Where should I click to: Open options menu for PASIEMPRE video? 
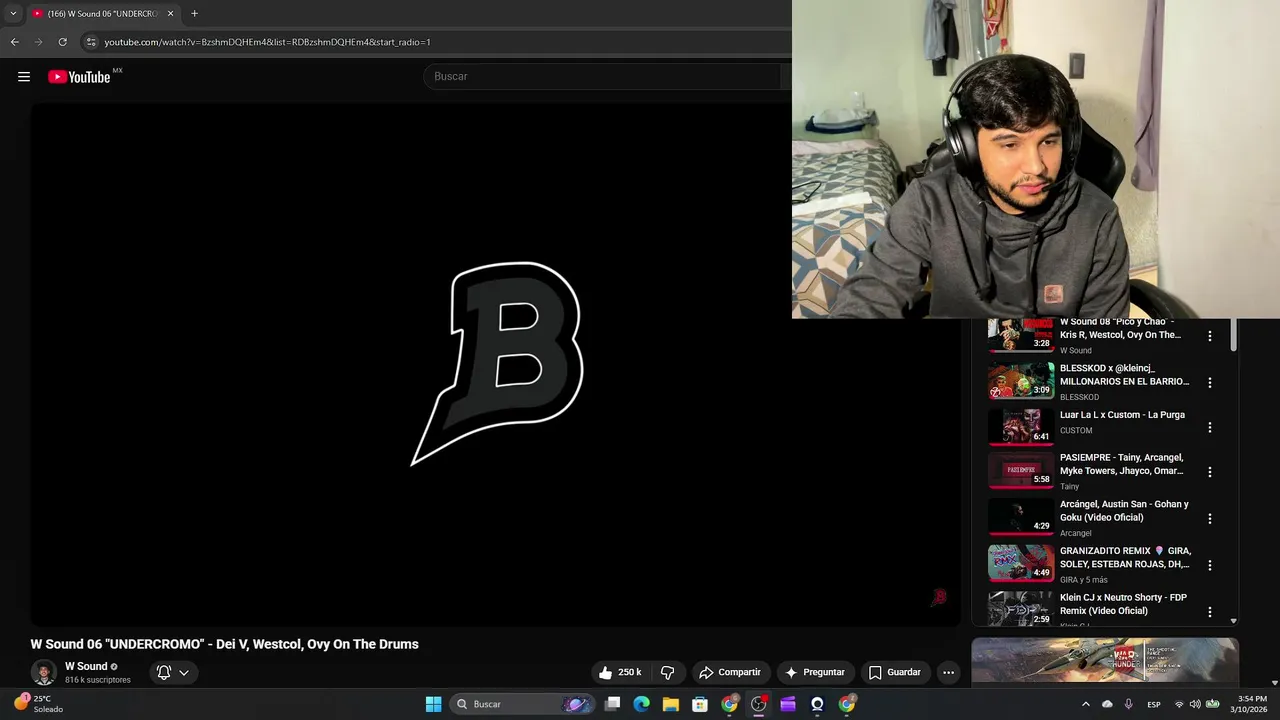pyautogui.click(x=1209, y=472)
